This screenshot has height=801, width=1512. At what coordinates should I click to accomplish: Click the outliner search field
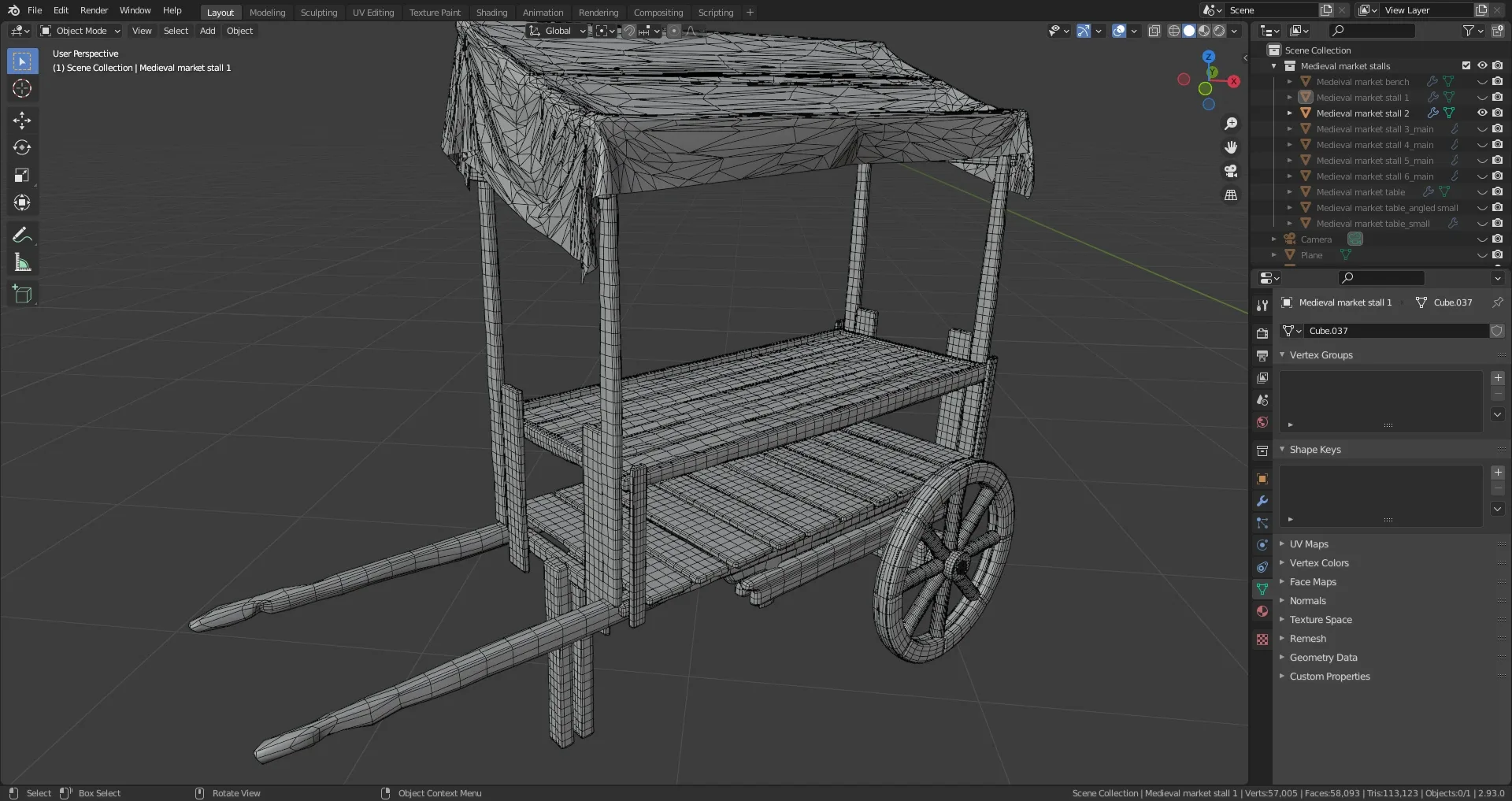coord(1372,31)
